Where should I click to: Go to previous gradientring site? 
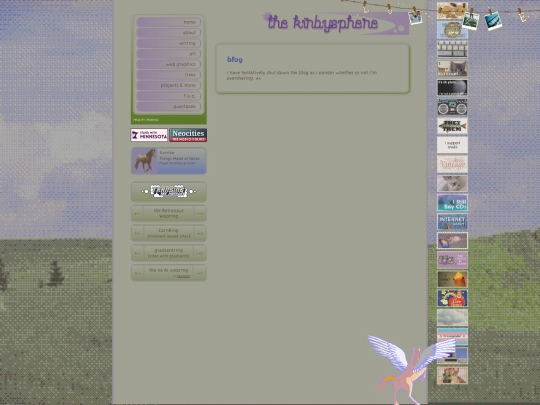(x=137, y=253)
